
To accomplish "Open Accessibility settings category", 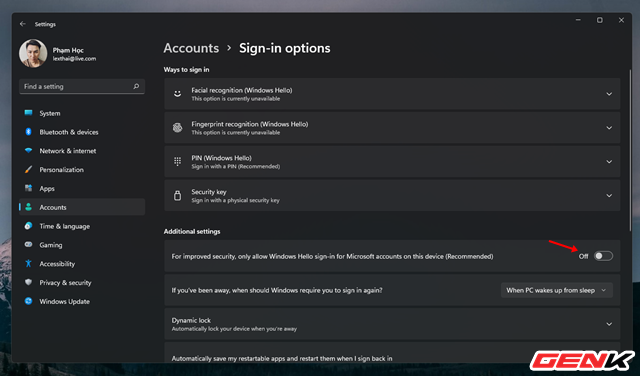I will pos(82,263).
